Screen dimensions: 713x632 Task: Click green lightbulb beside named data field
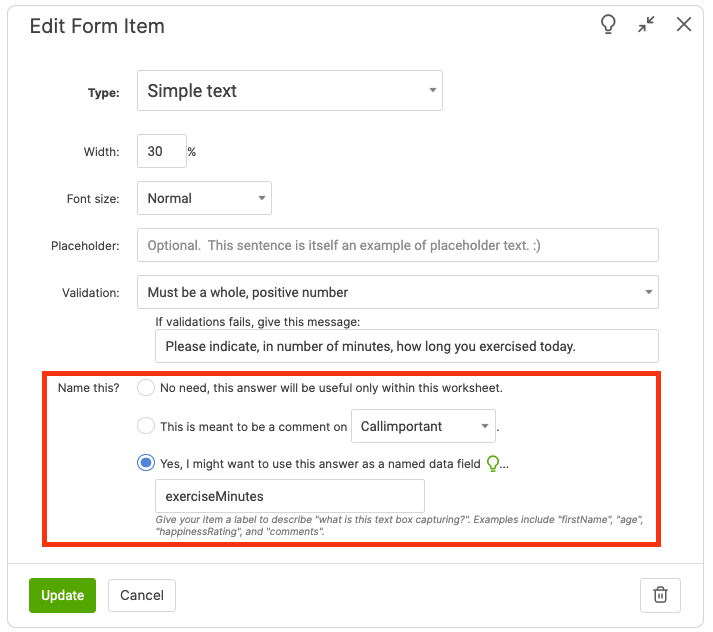click(492, 463)
